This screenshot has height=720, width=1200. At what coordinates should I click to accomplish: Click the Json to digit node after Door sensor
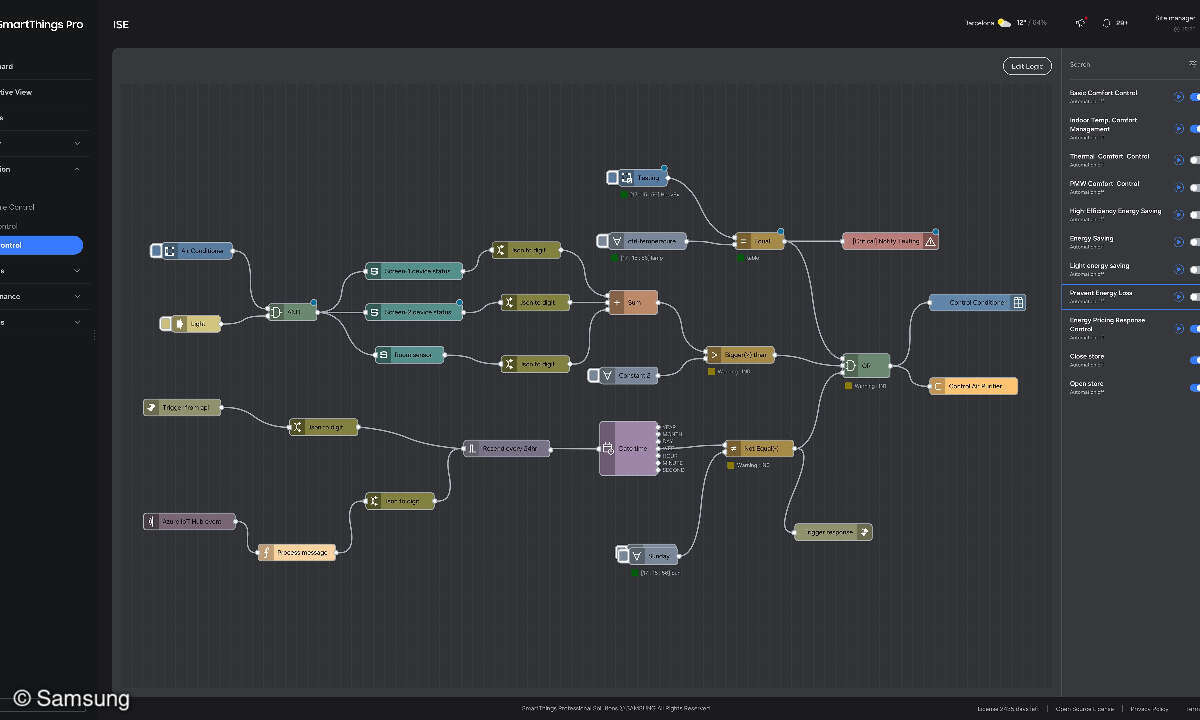click(x=536, y=364)
